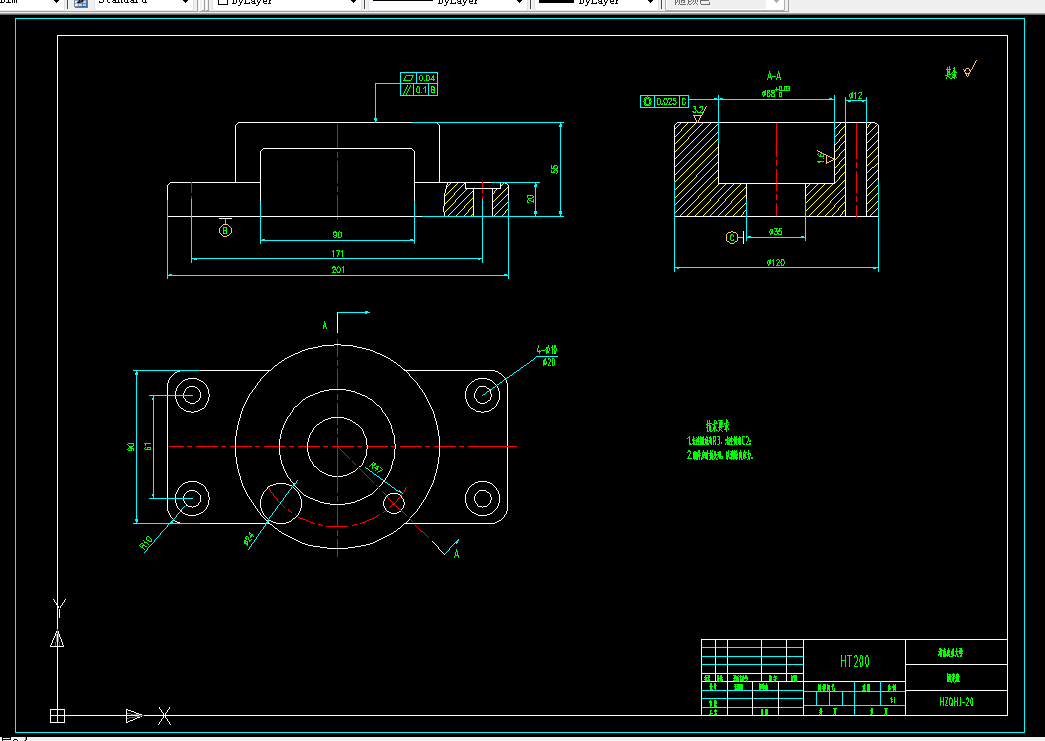Select the 0.025 tolerance frame value
1045x741 pixels.
pyautogui.click(x=666, y=102)
